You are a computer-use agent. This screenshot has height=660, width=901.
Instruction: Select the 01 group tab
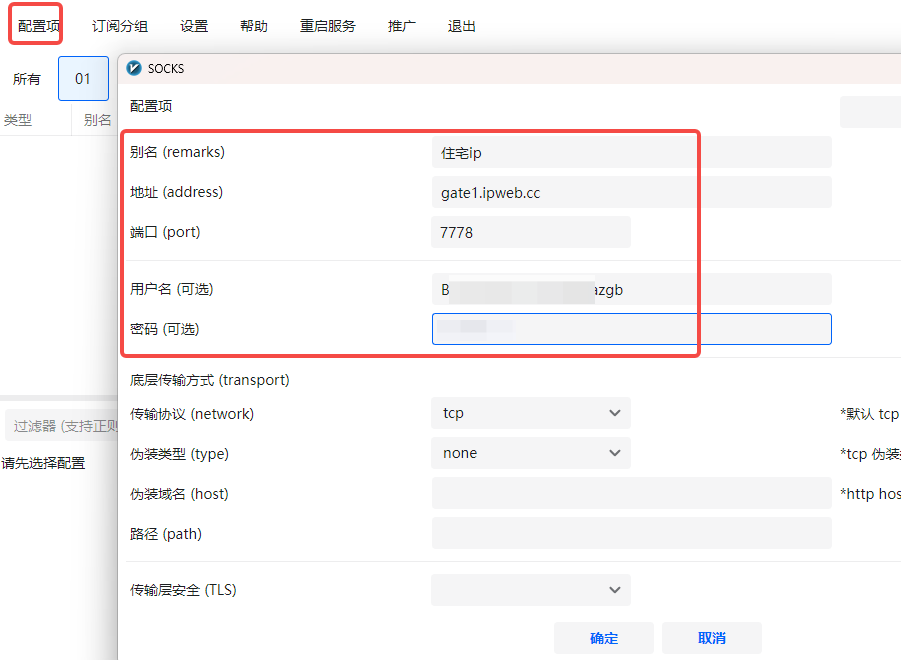[83, 79]
